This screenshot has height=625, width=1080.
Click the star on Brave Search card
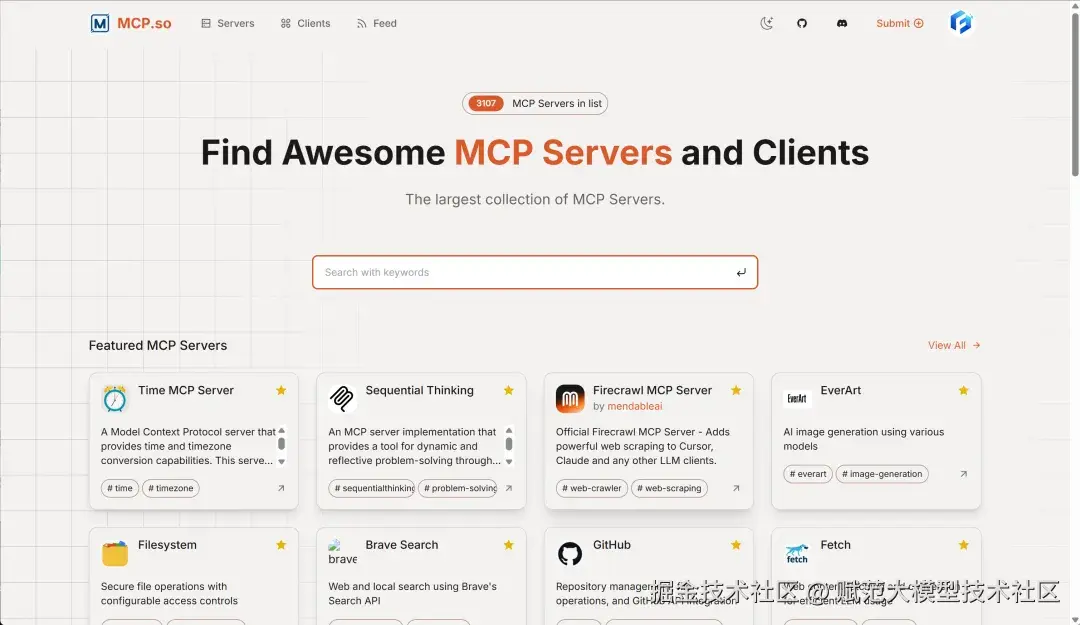(x=508, y=545)
